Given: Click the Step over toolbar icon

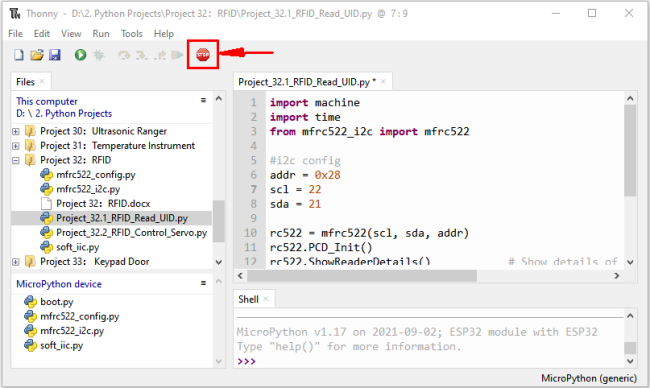Looking at the screenshot, I should (124, 55).
